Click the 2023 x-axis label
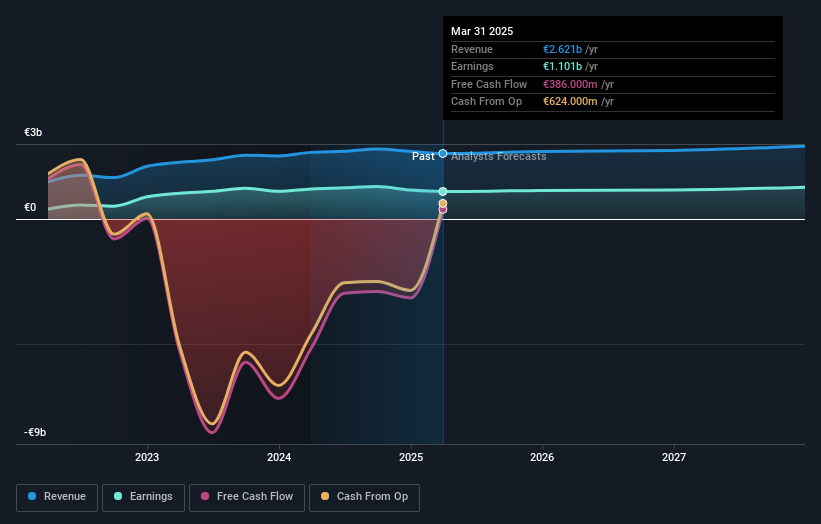Viewport: 821px width, 524px height. [x=147, y=457]
